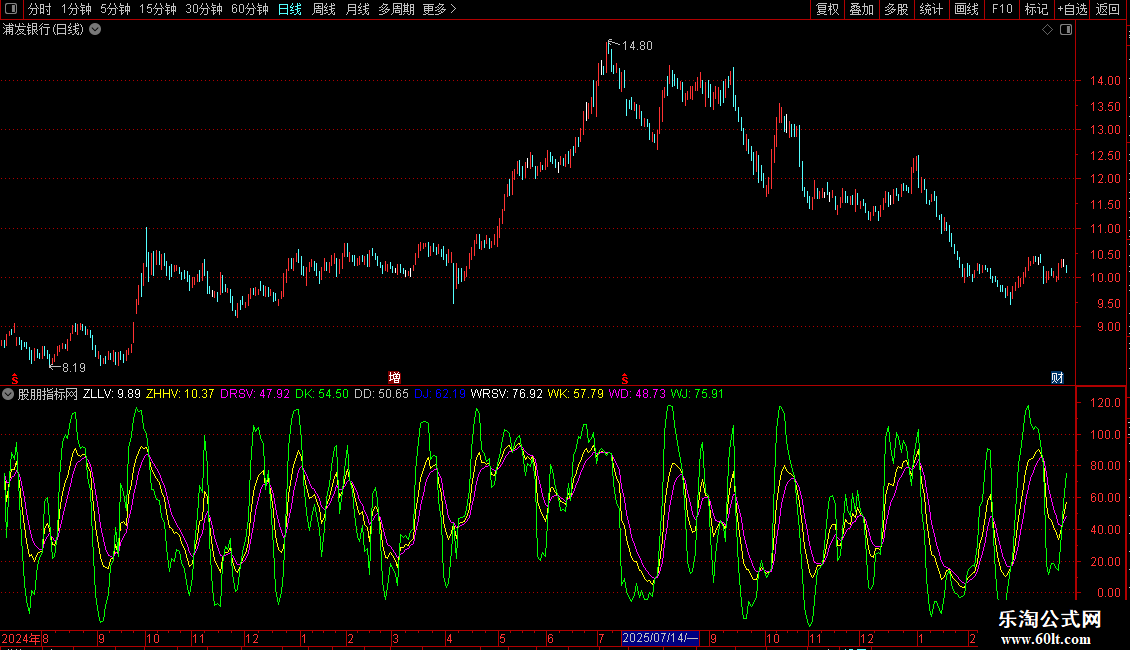Click the DJ: 62.19 indicator value
Image resolution: width=1130 pixels, height=650 pixels.
[x=440, y=394]
